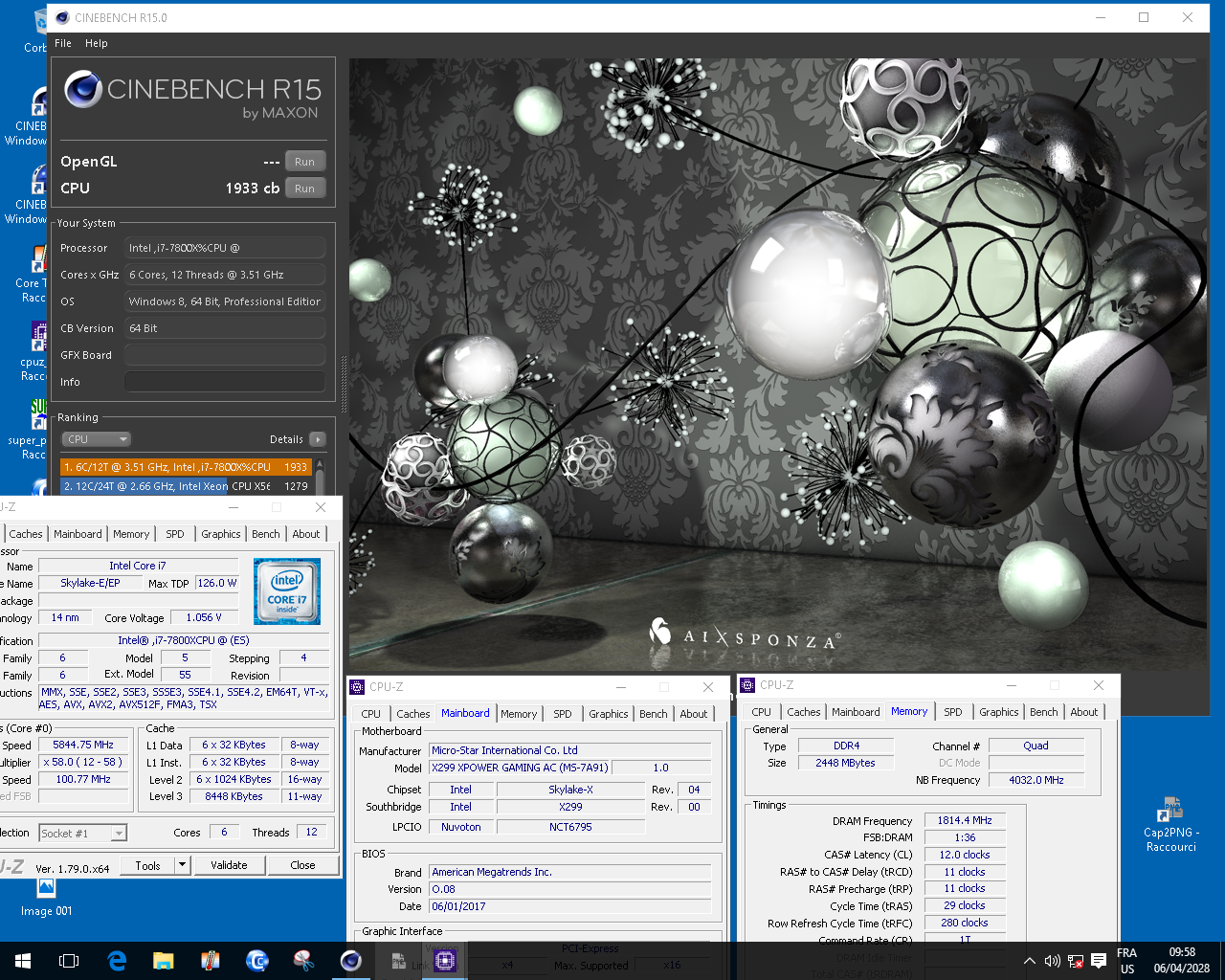Image resolution: width=1225 pixels, height=980 pixels.
Task: Click the NB Frequency 4032.0 MHz value
Action: 1036,780
